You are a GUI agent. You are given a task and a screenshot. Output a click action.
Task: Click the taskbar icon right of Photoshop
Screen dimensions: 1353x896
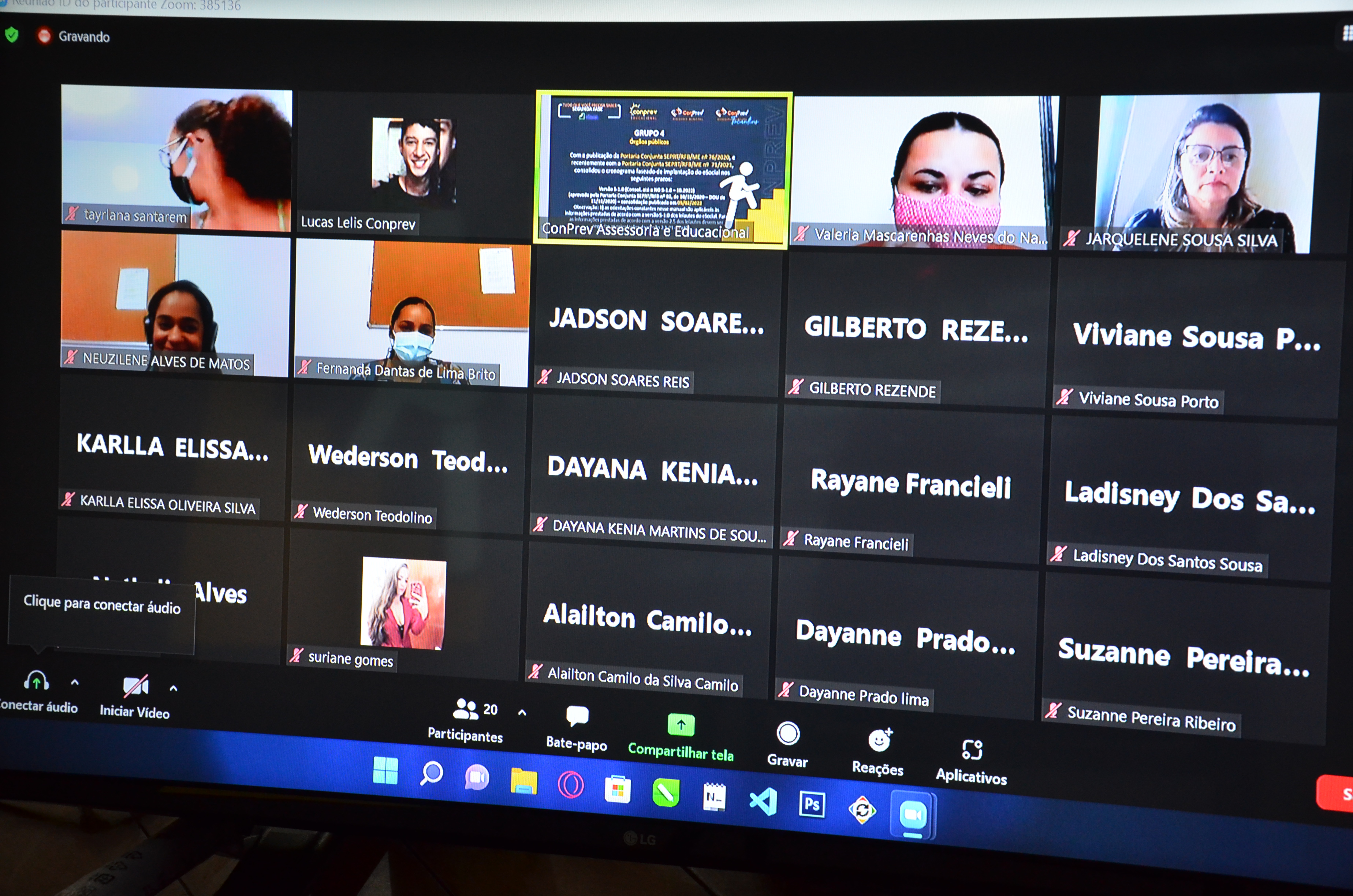[x=862, y=810]
